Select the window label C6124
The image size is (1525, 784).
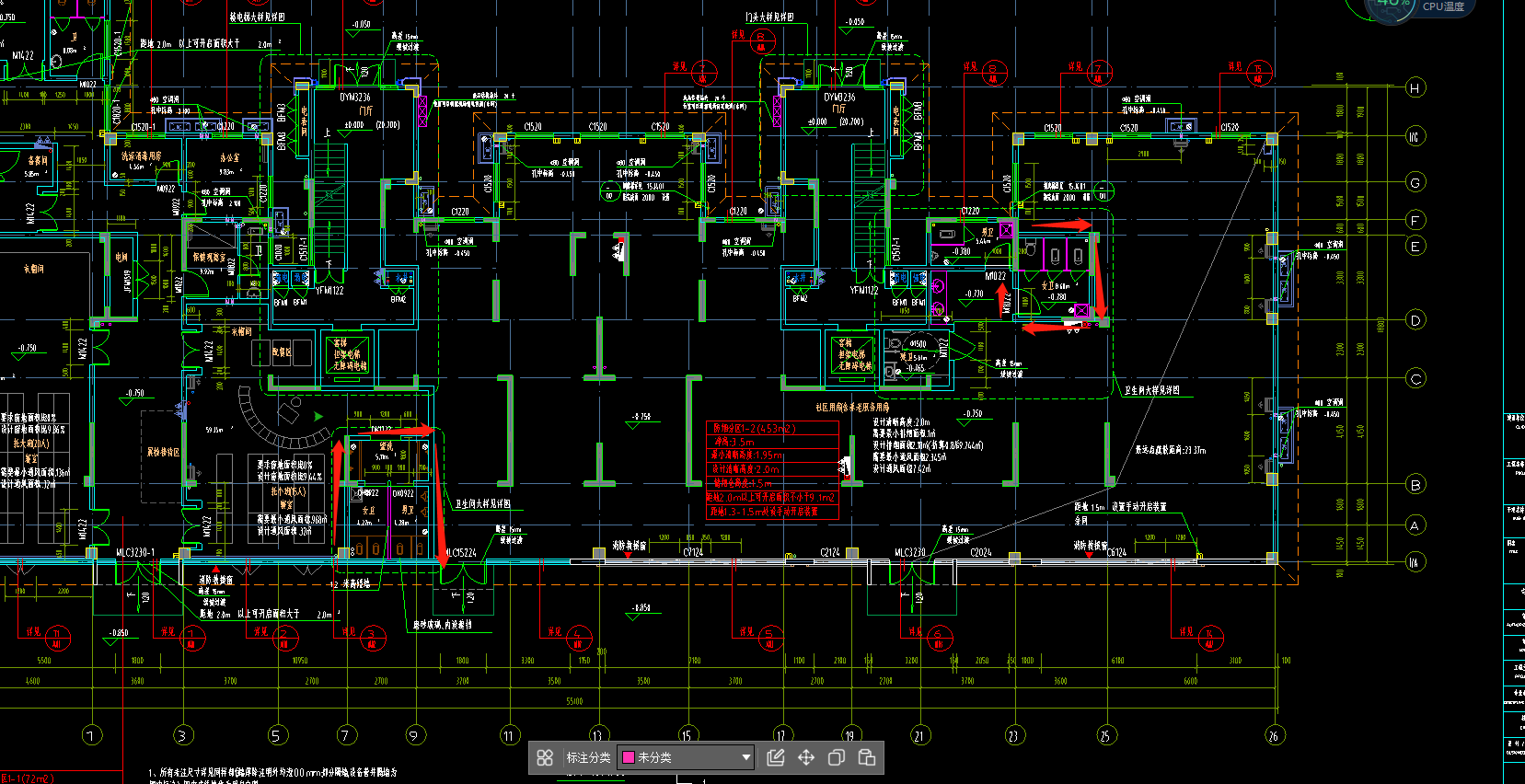tap(1116, 553)
